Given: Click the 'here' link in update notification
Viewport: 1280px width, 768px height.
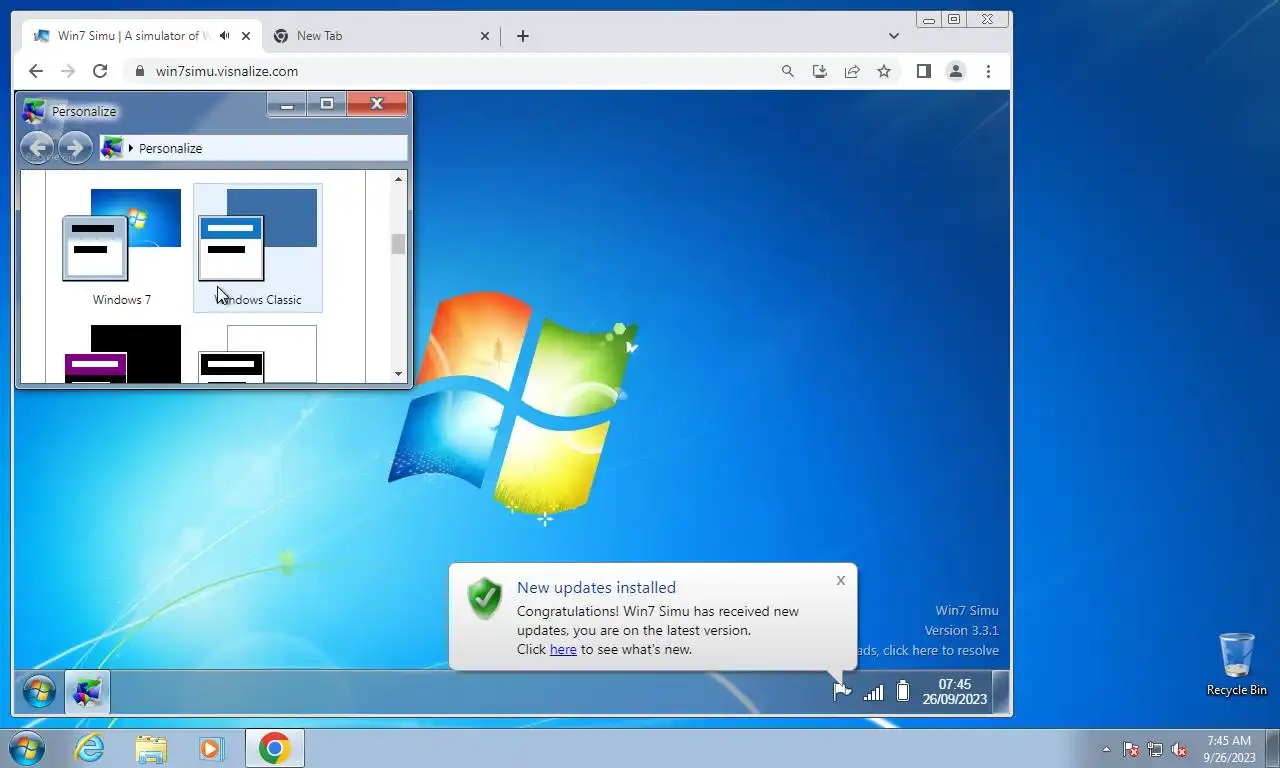Looking at the screenshot, I should click(563, 649).
